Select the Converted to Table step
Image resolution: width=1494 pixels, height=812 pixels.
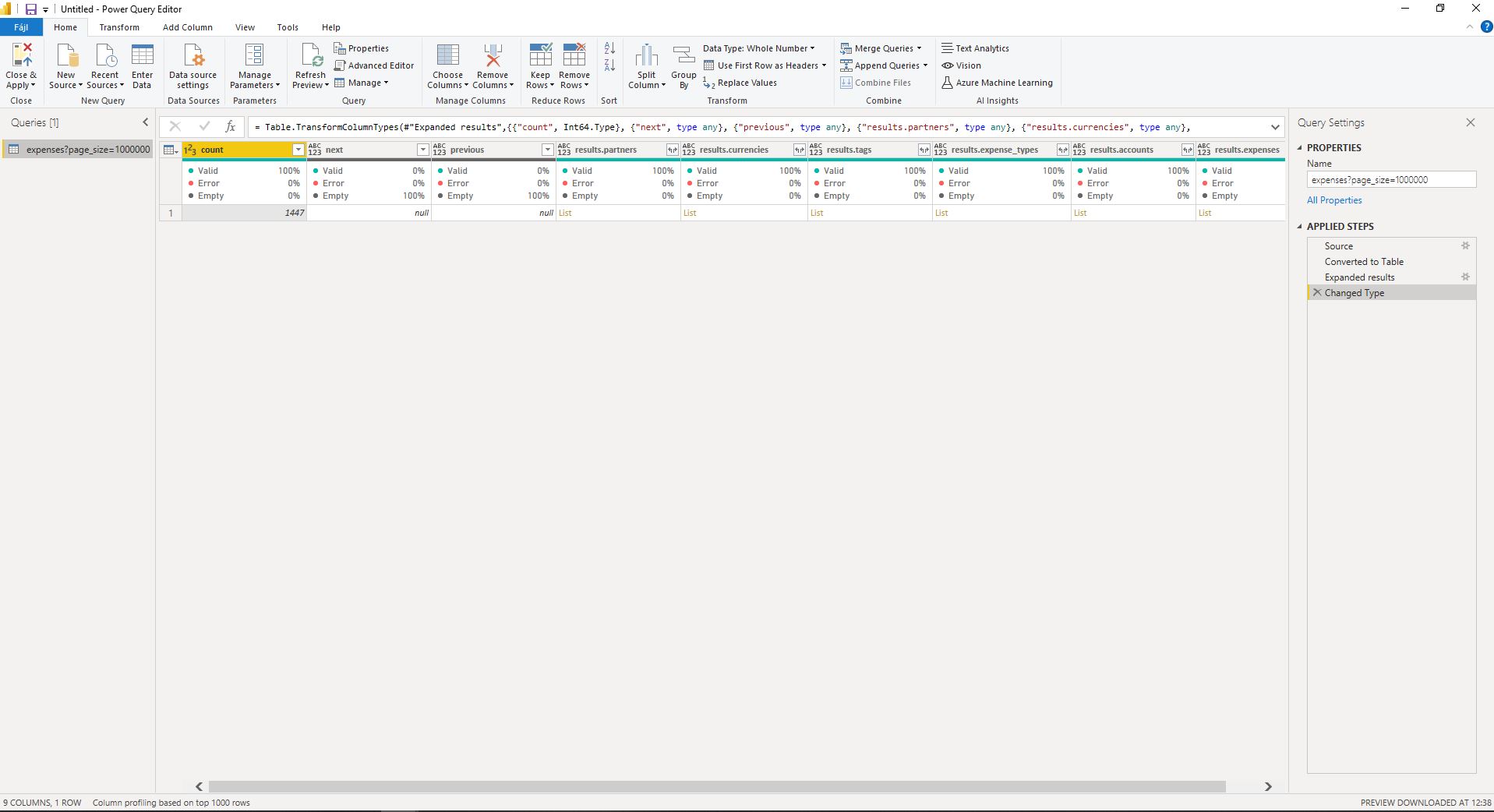pyautogui.click(x=1391, y=262)
